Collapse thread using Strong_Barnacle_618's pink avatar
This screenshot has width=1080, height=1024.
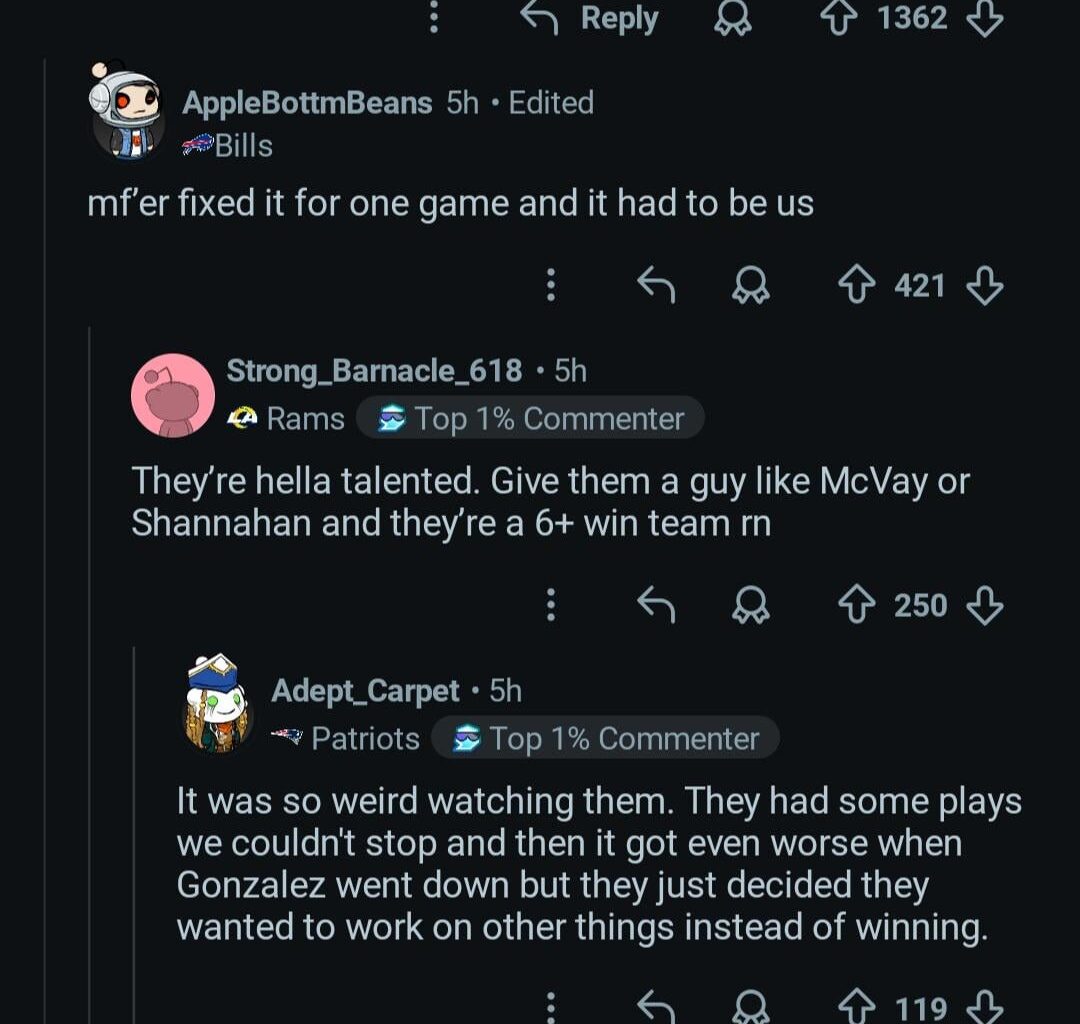173,395
